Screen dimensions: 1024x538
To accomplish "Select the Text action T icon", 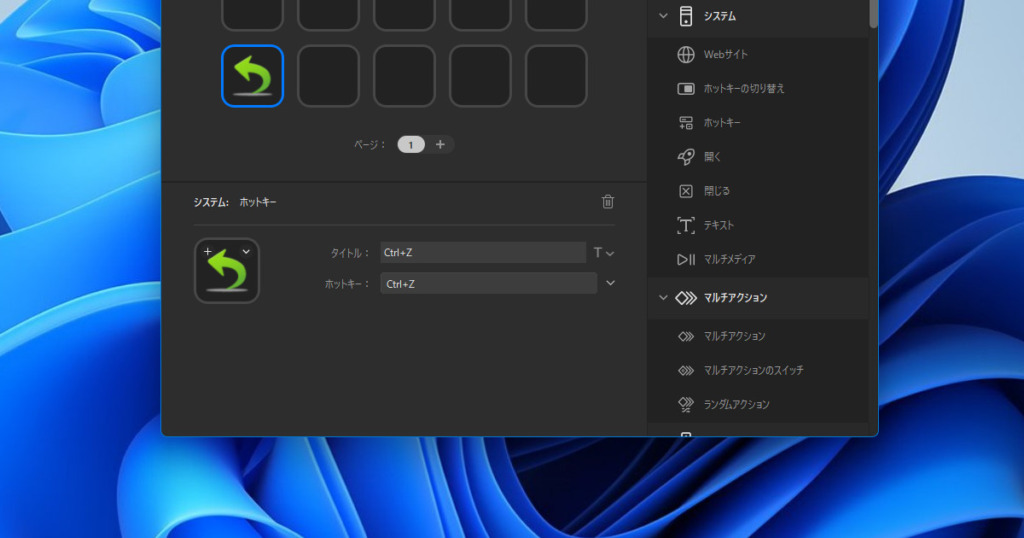I will [685, 225].
